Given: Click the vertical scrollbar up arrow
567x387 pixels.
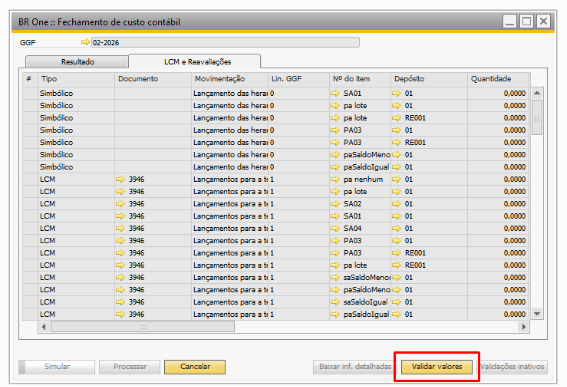Looking at the screenshot, I should tap(537, 93).
